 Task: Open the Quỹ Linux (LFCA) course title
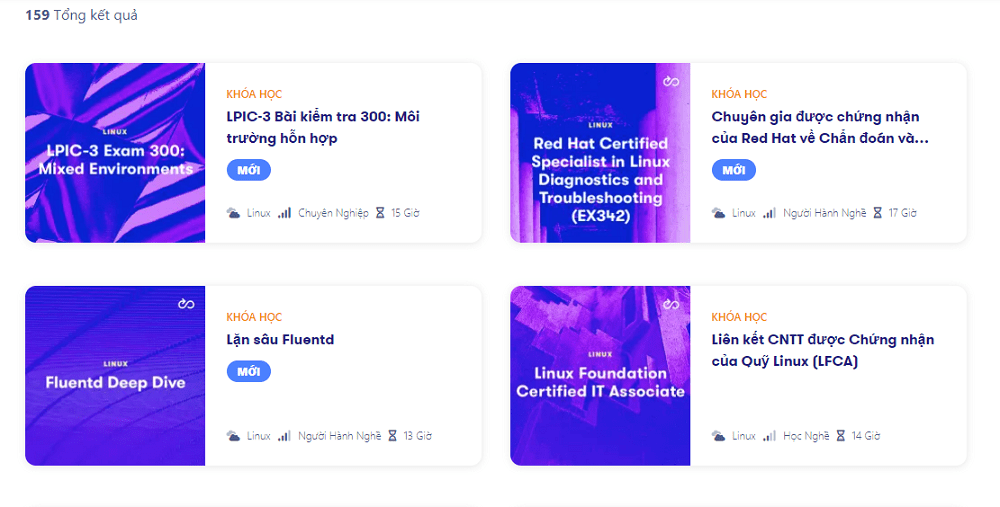tap(822, 350)
